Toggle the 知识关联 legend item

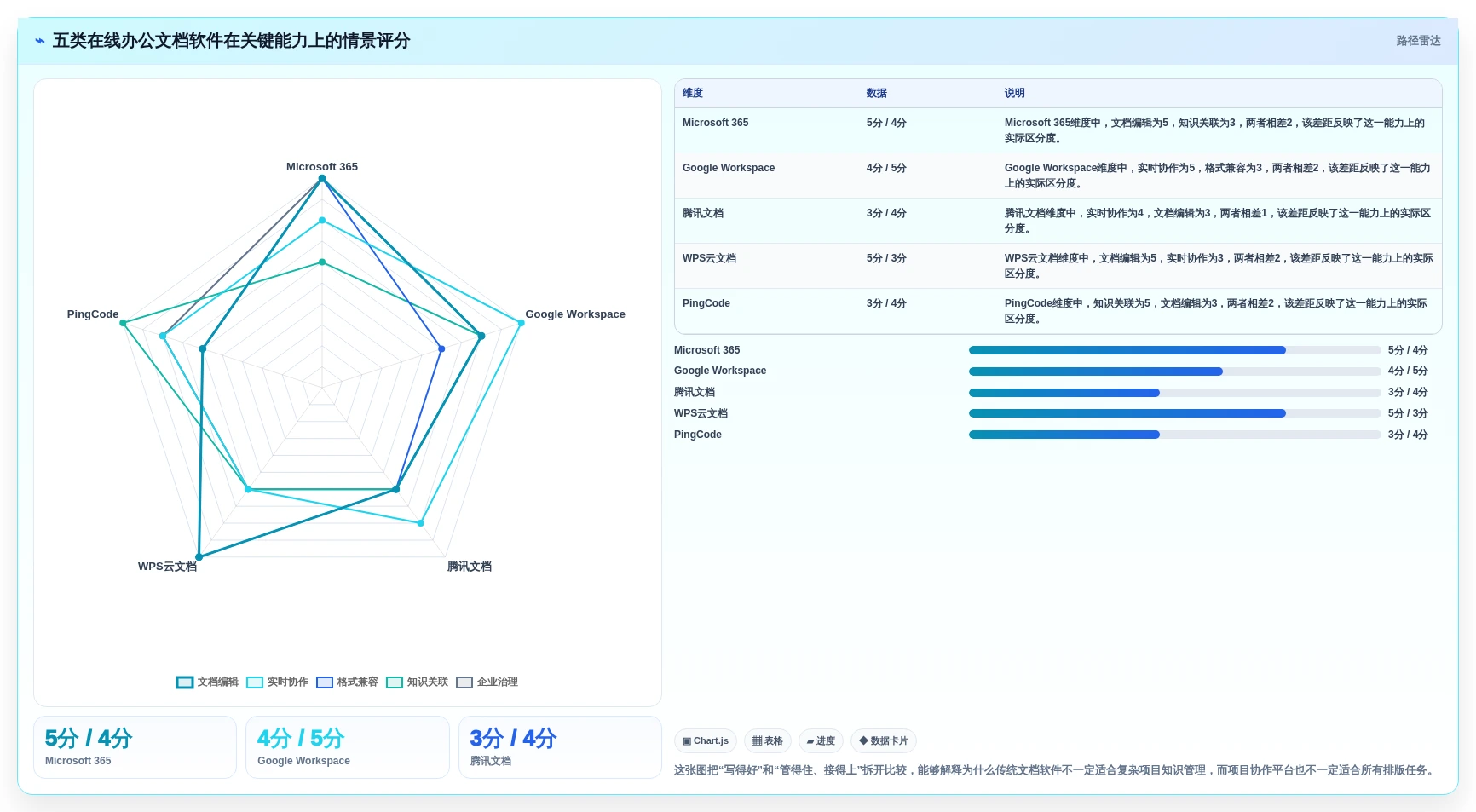click(x=418, y=682)
